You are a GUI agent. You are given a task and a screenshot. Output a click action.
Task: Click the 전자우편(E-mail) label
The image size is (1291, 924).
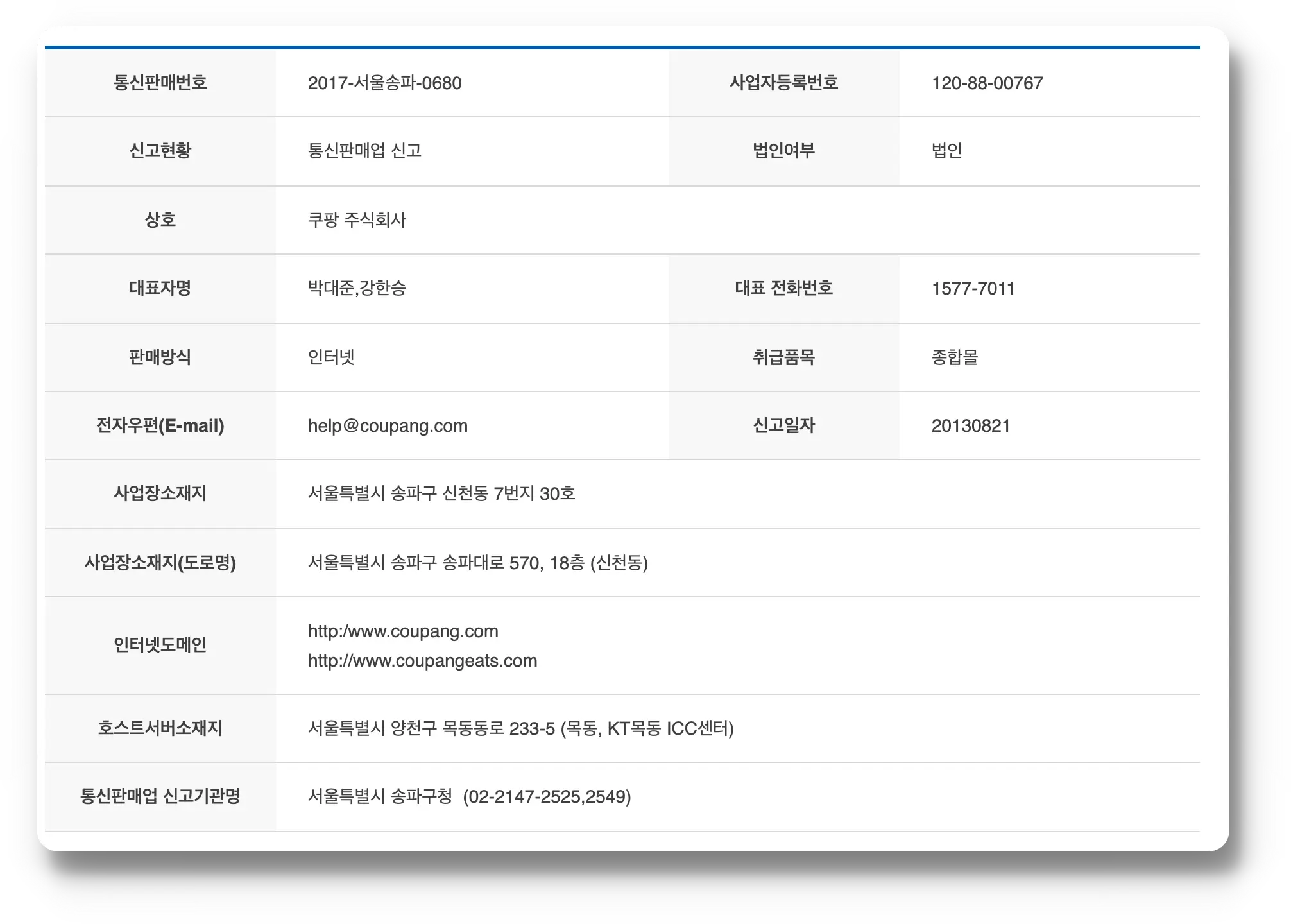160,425
